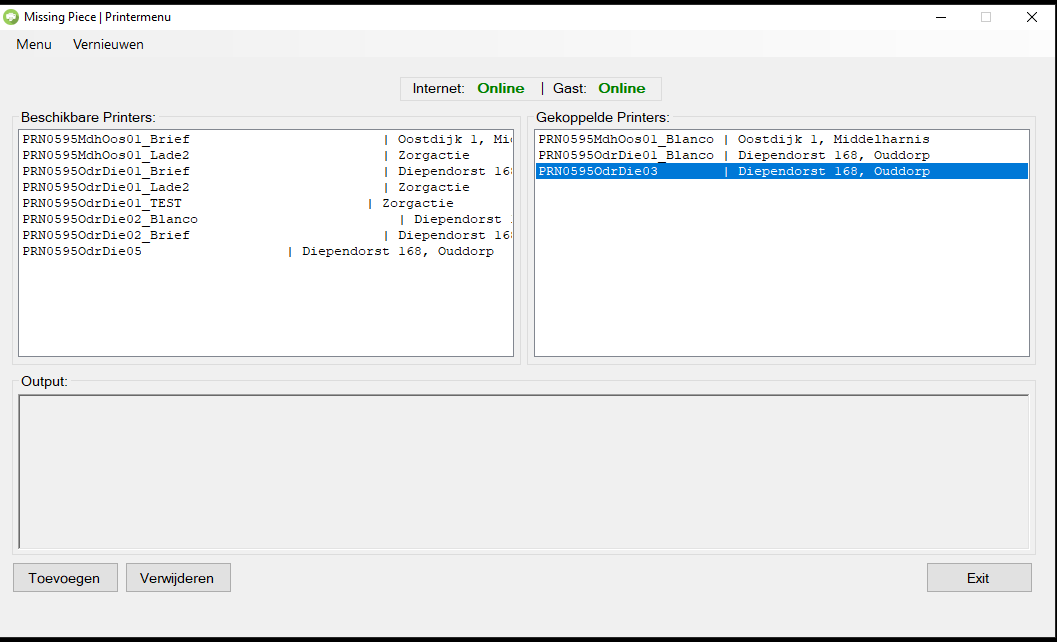
Task: Highlight PRN0595OdrDie02_Brief printer row
Action: (106, 236)
